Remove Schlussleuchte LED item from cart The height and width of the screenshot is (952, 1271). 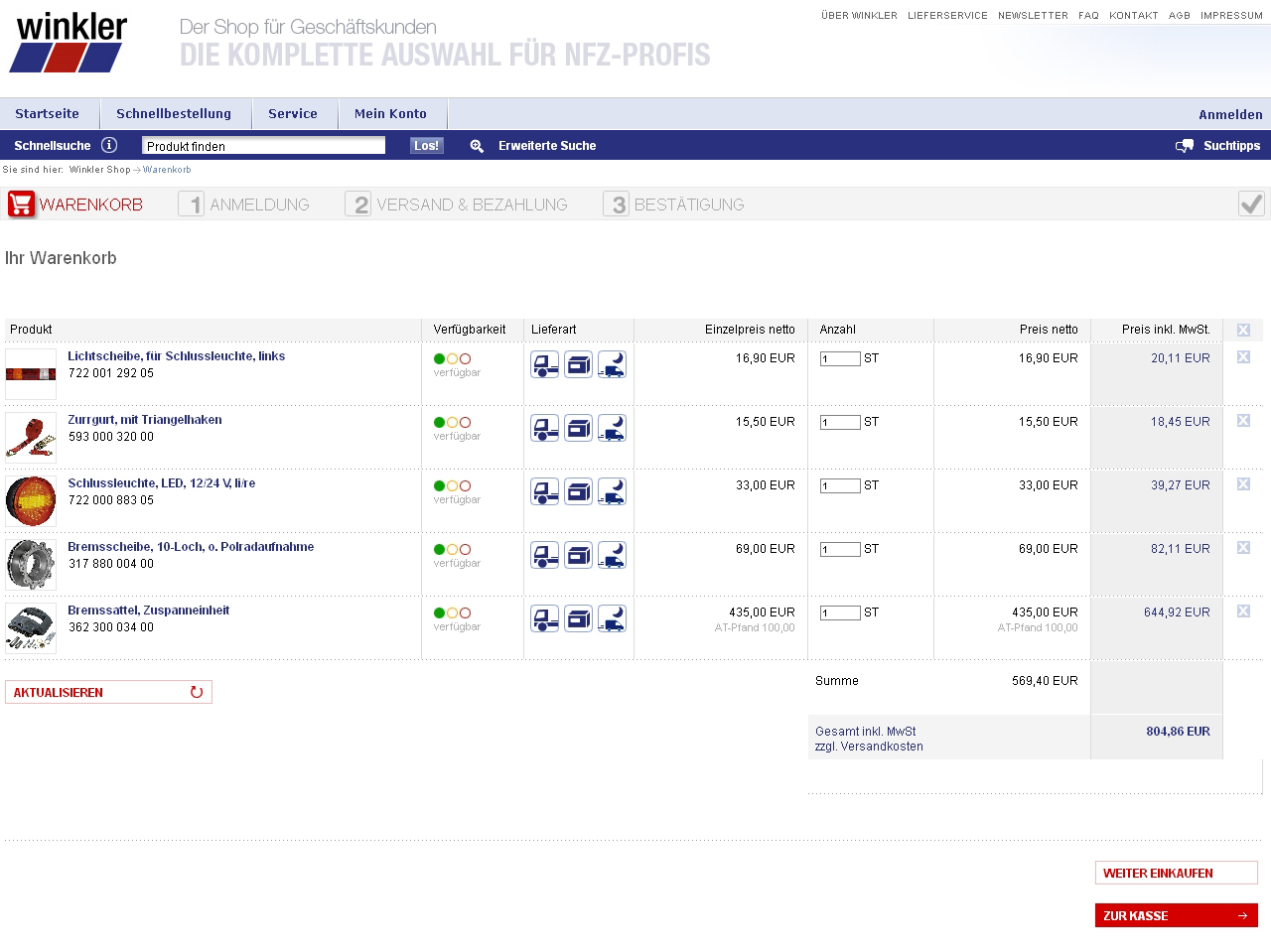click(x=1243, y=484)
